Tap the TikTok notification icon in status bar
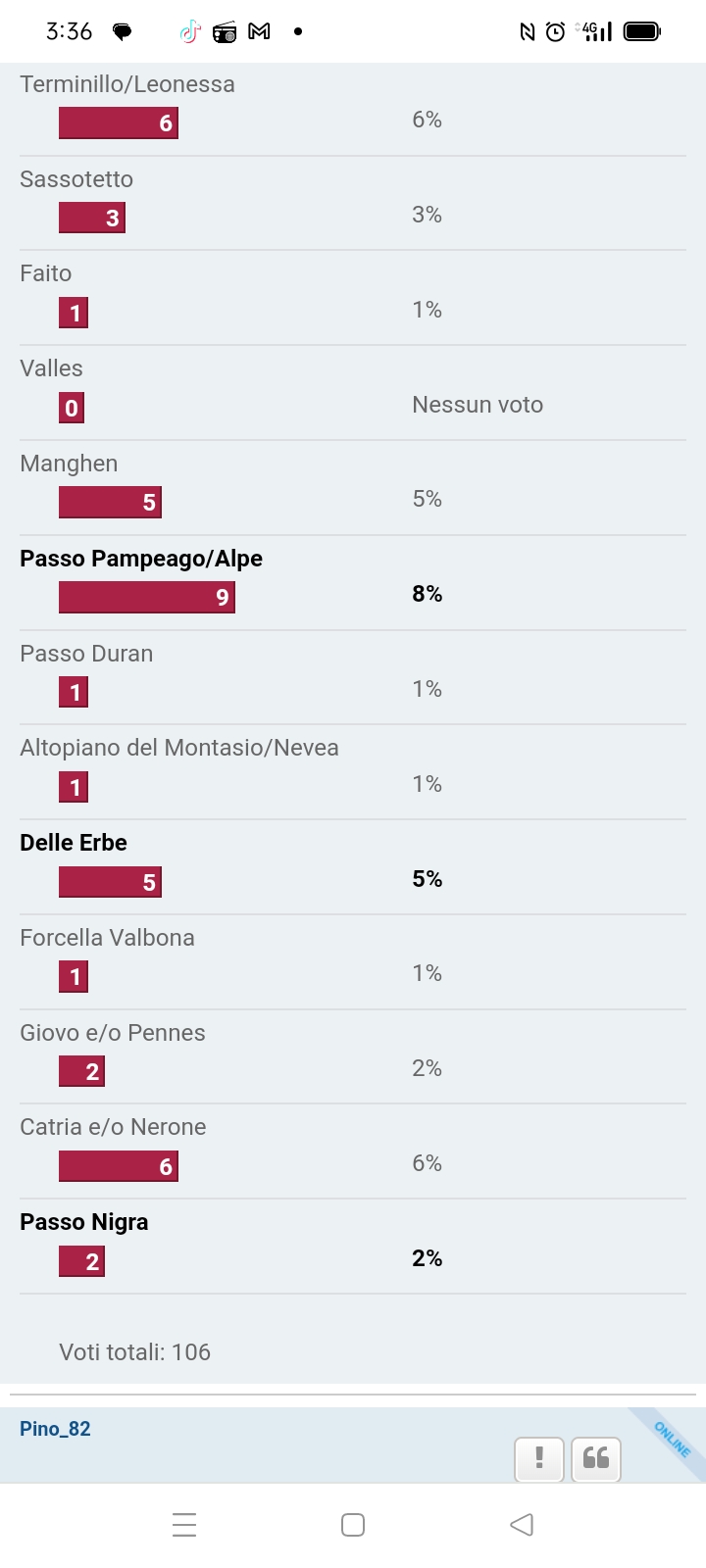 click(x=190, y=32)
